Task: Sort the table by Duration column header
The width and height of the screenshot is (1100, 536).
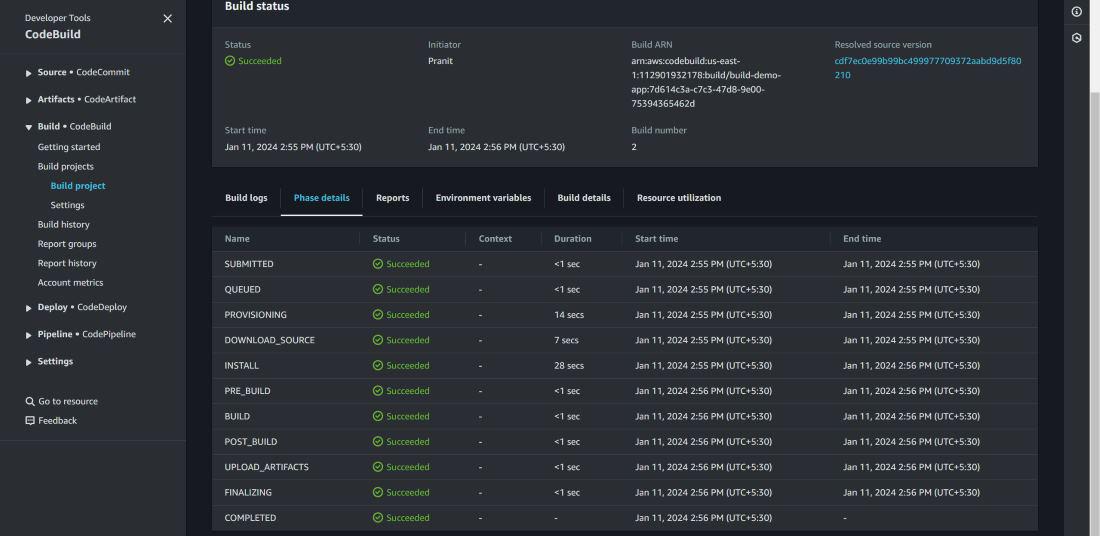Action: [572, 239]
